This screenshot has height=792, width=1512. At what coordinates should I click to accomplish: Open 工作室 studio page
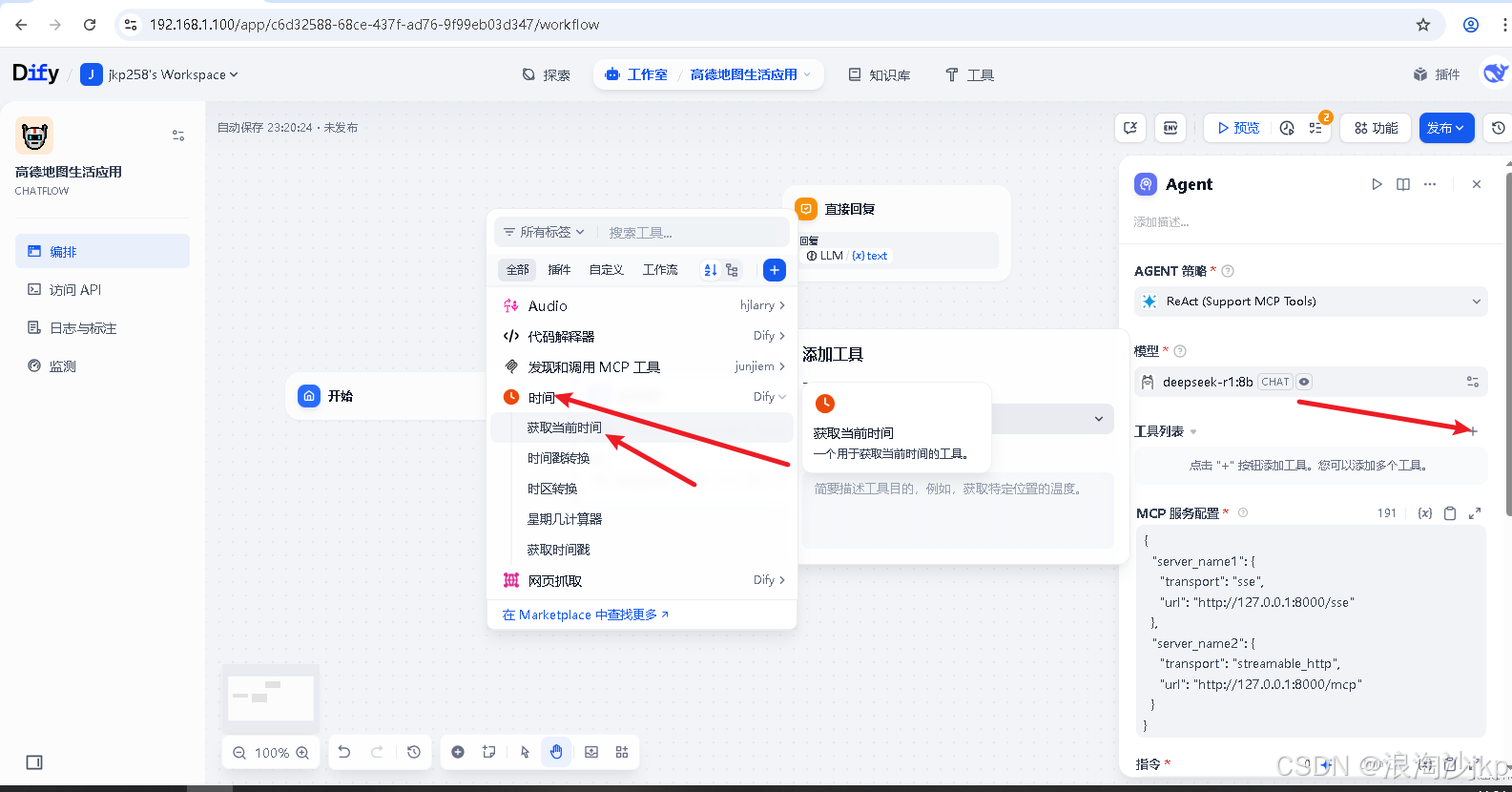click(x=637, y=74)
